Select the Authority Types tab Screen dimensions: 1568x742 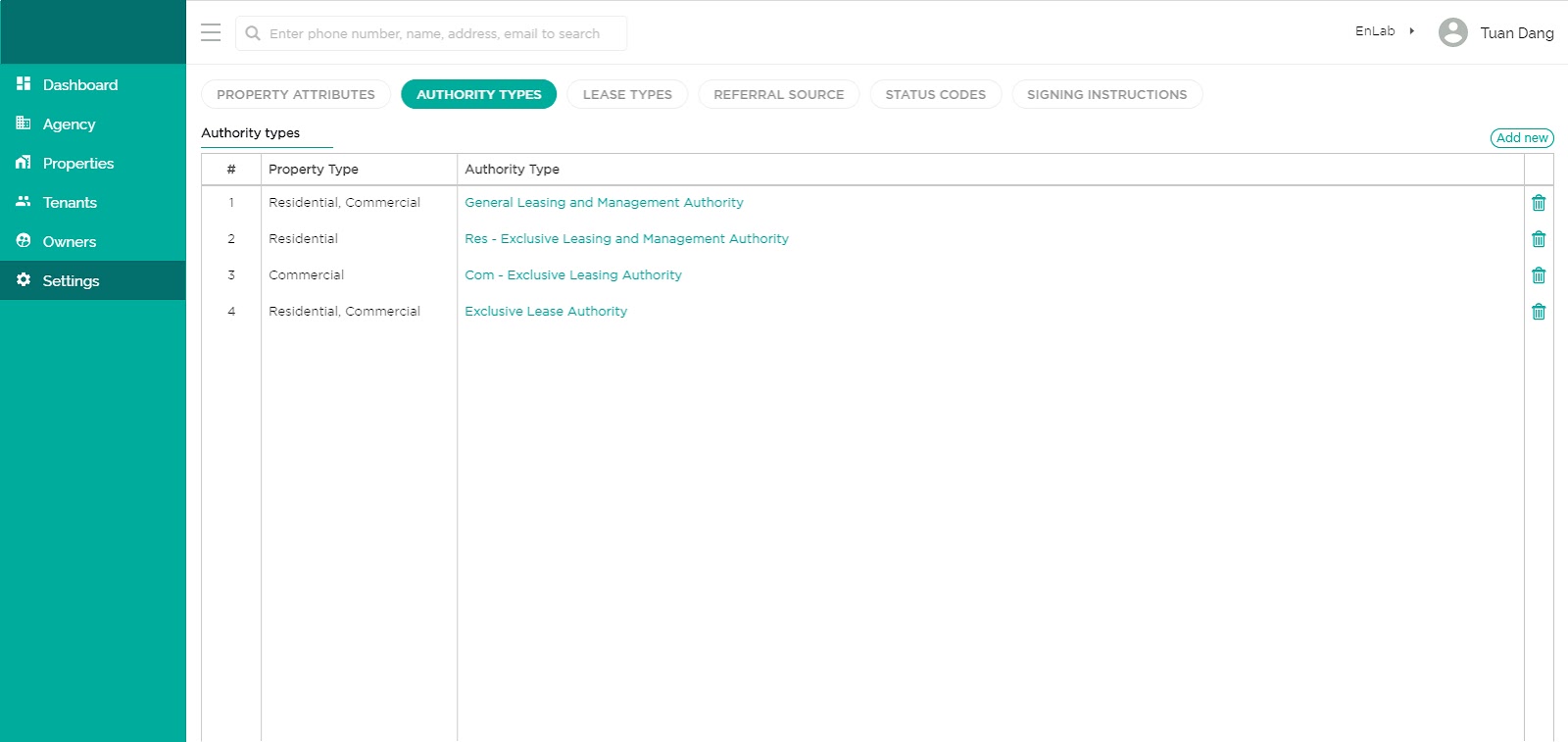point(479,94)
